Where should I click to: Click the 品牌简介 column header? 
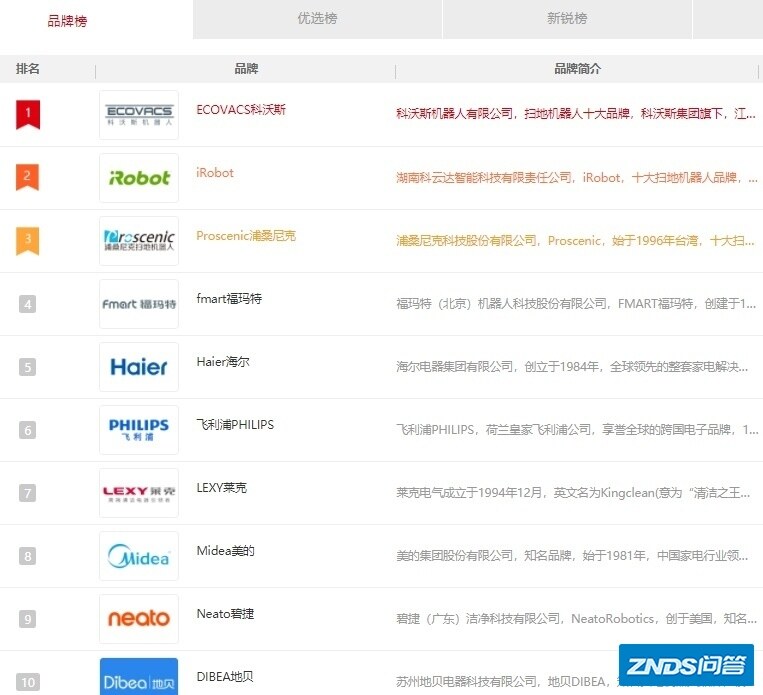click(x=578, y=69)
